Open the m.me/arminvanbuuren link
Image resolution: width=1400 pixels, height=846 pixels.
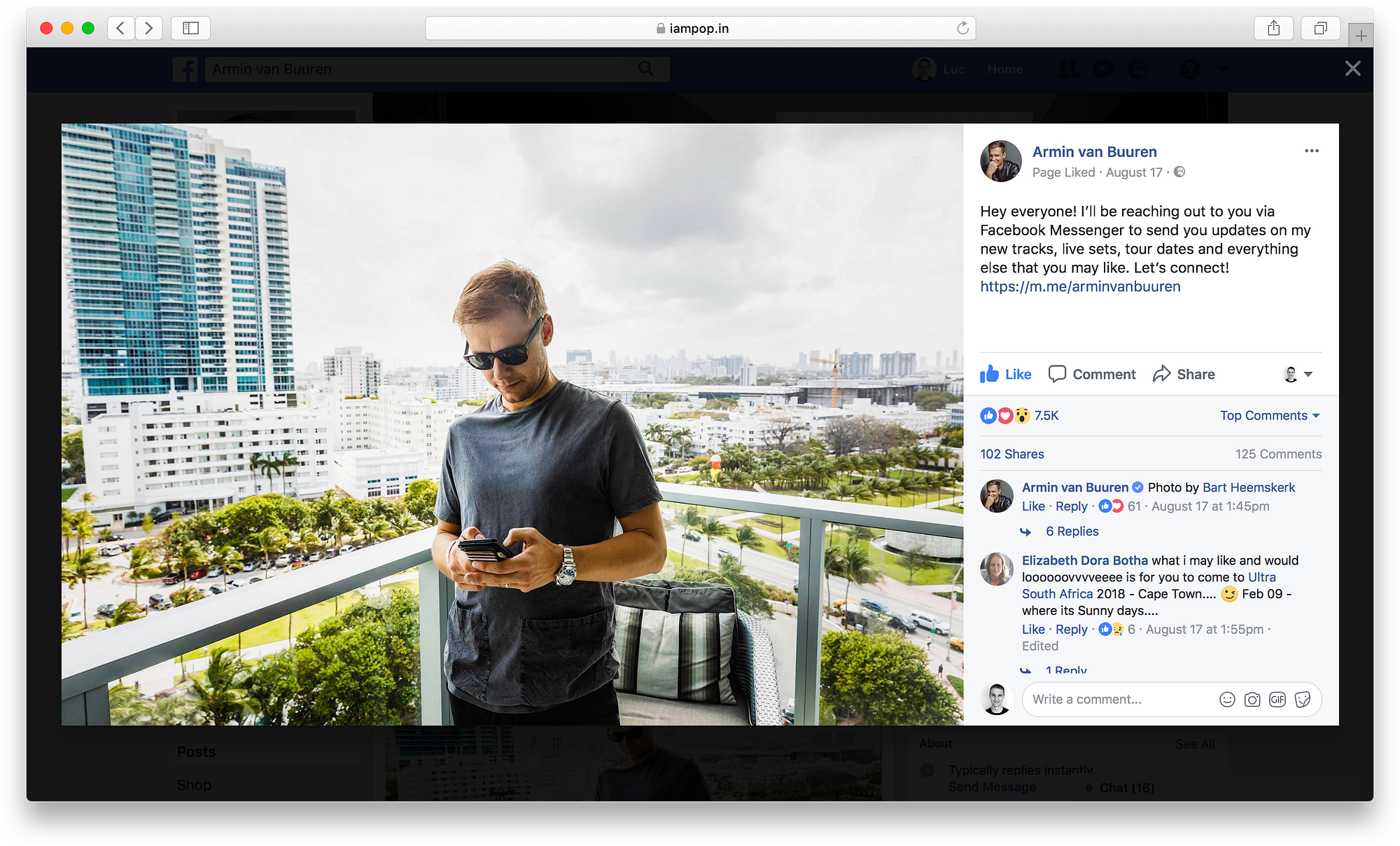[1080, 286]
